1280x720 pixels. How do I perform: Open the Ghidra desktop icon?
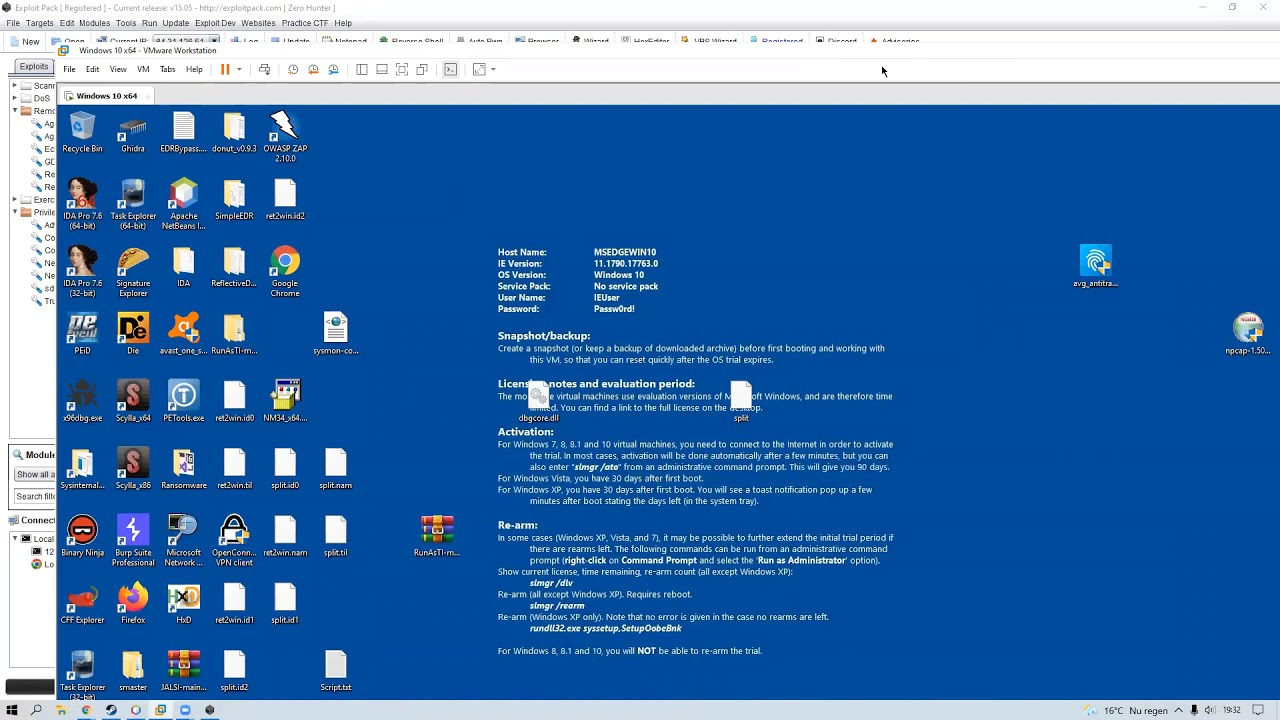click(132, 134)
